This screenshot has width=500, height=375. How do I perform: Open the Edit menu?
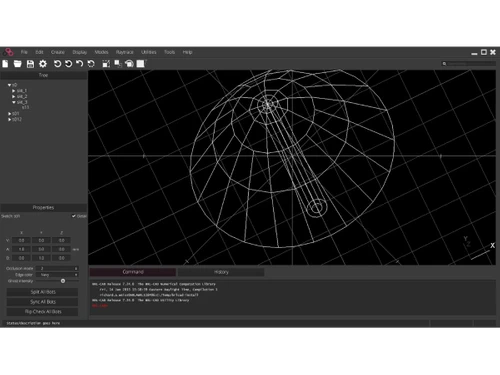point(39,52)
